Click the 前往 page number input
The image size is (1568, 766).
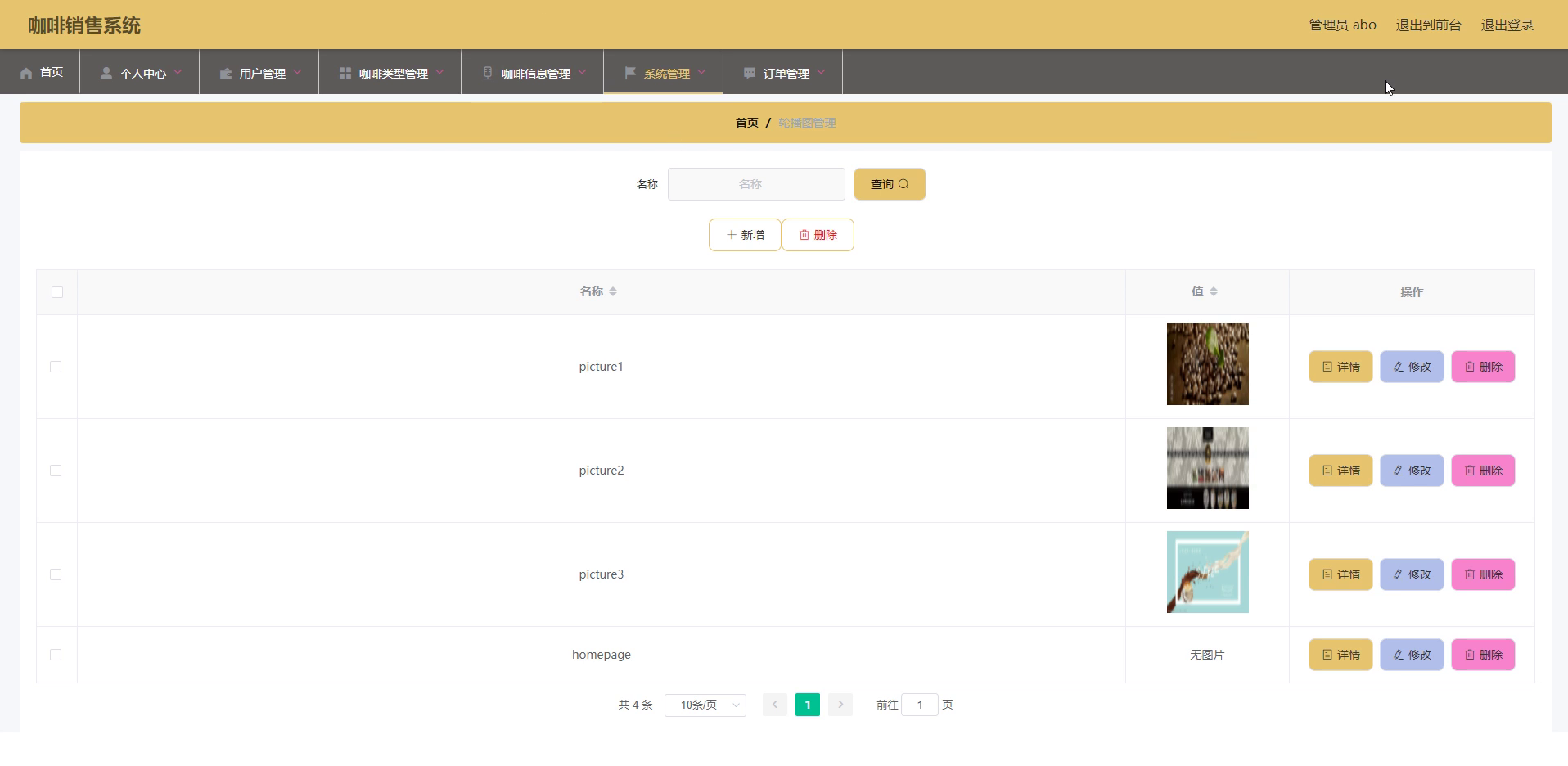pos(919,705)
